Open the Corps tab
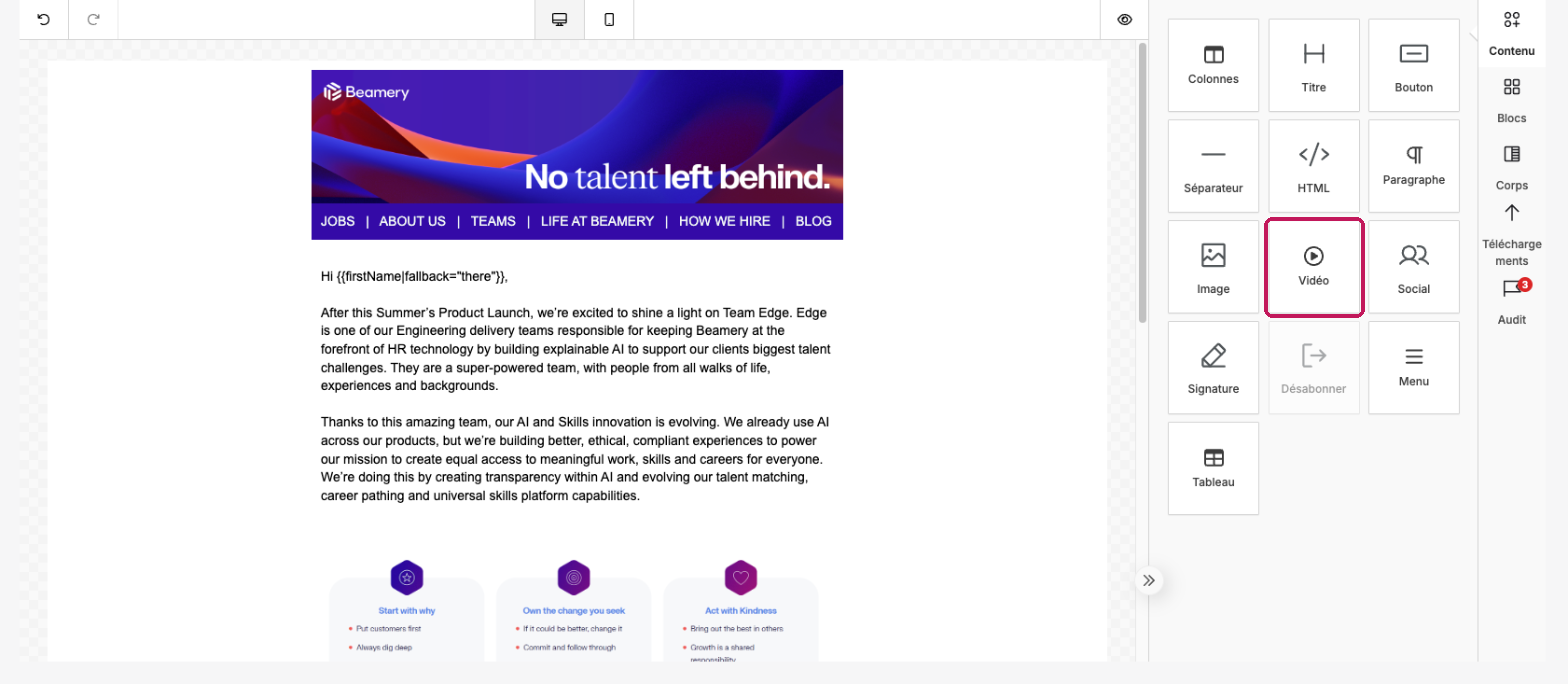Image resolution: width=1568 pixels, height=684 pixels. (1511, 168)
